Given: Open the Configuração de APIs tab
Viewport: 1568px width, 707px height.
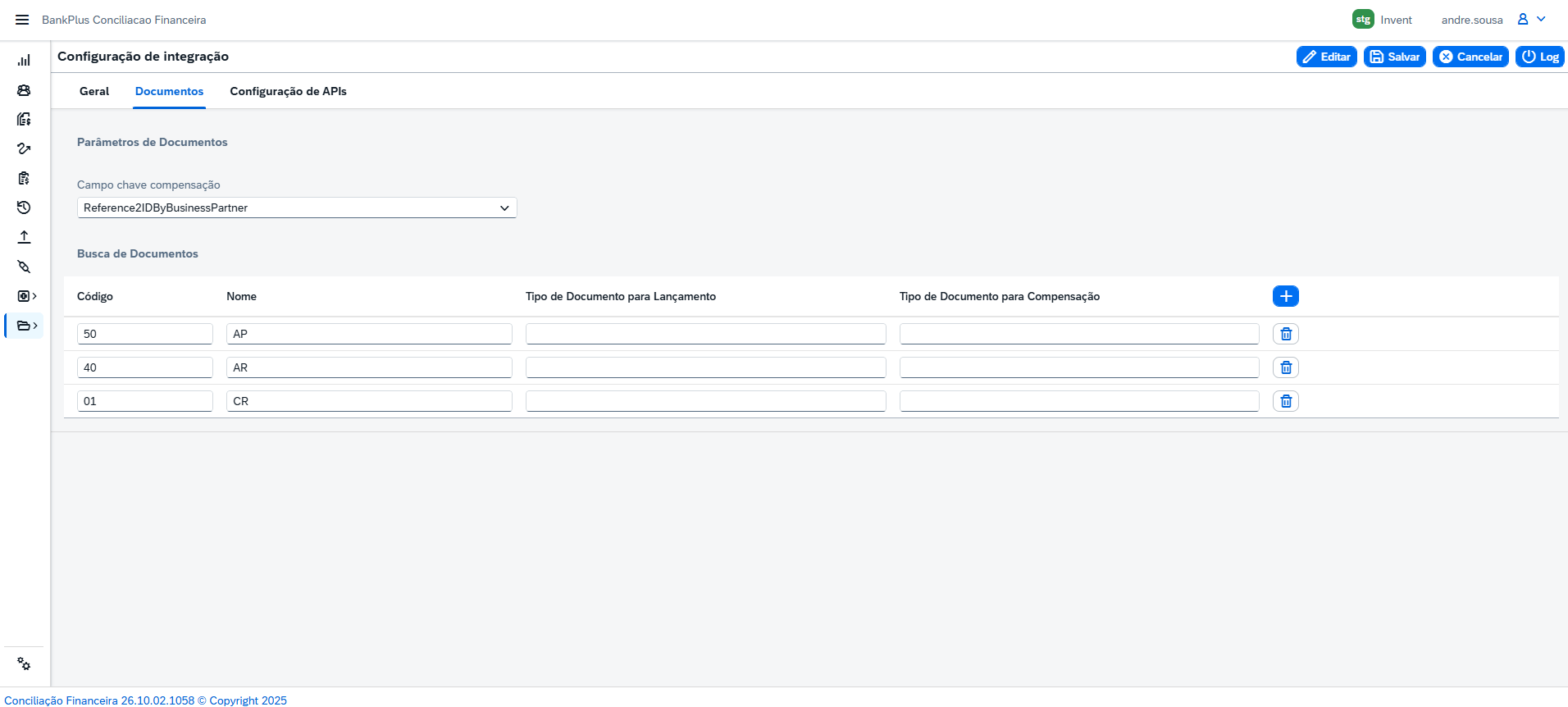Looking at the screenshot, I should [289, 91].
